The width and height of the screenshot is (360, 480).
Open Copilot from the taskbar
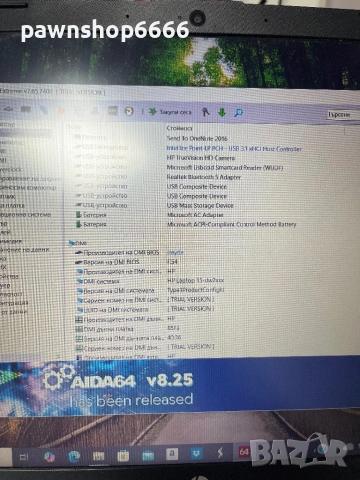click(49, 457)
